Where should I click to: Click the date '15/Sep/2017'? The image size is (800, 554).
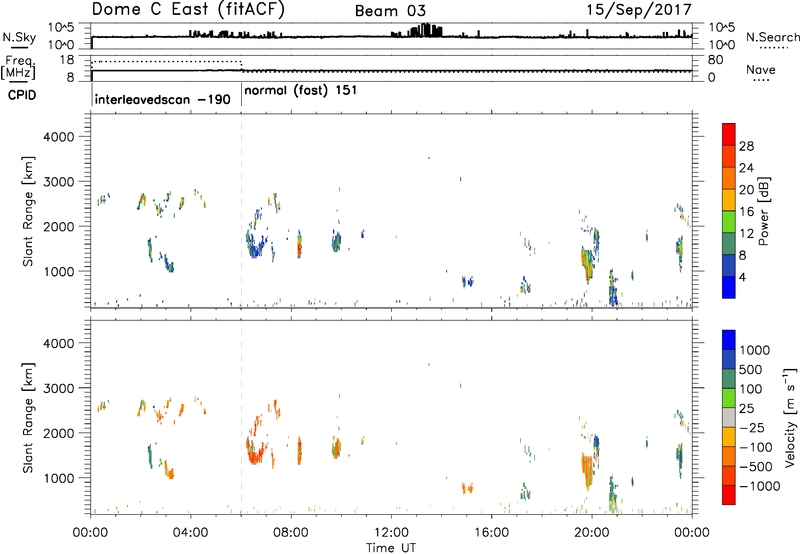point(639,9)
